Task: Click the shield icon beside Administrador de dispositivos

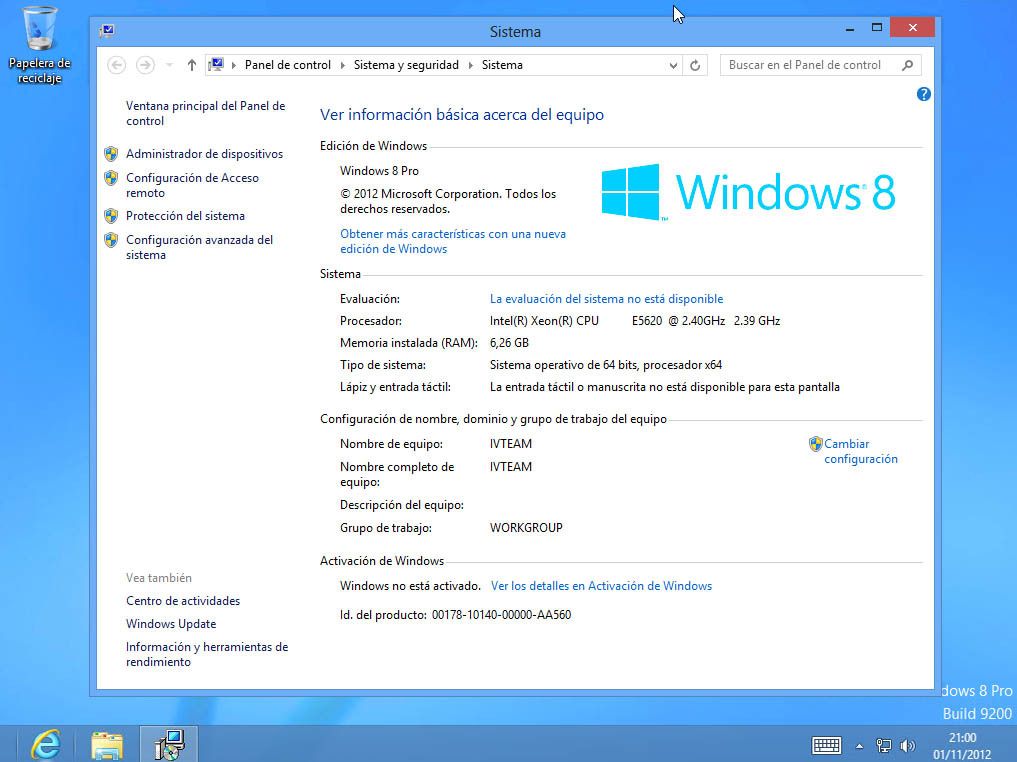Action: 112,154
